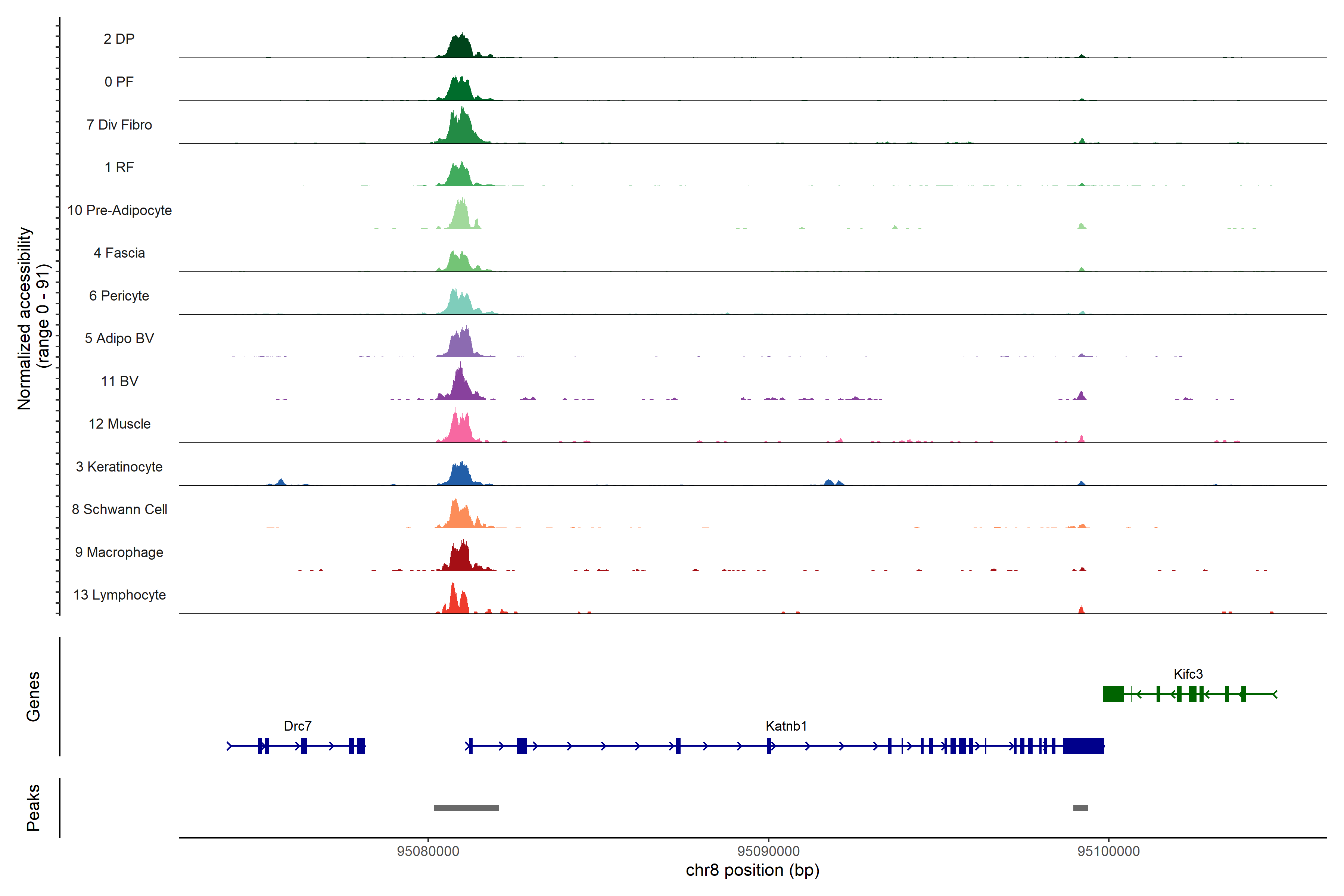Click the Peaks panel label

click(x=33, y=808)
